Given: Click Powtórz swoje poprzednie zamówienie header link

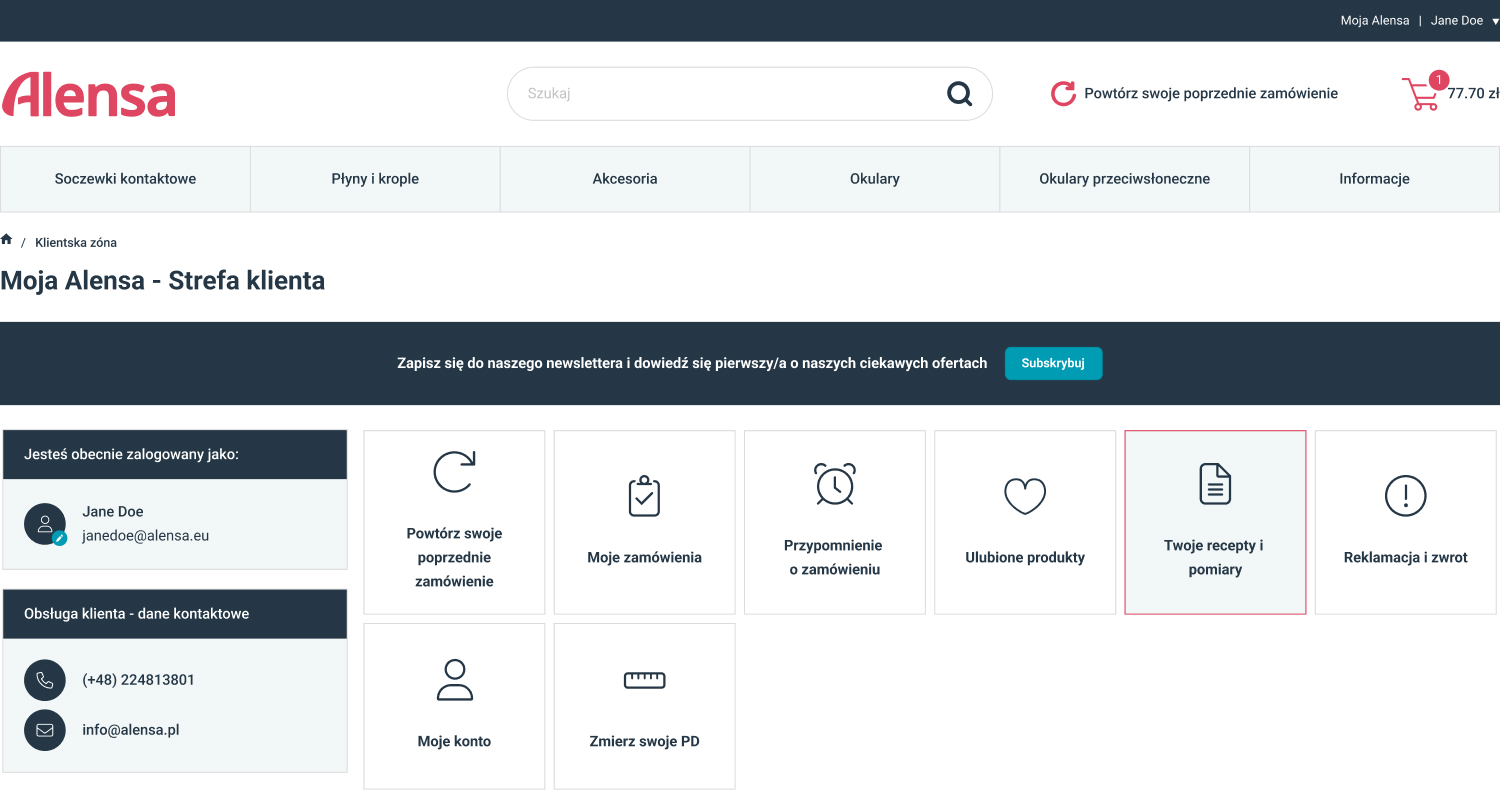Looking at the screenshot, I should point(1211,94).
